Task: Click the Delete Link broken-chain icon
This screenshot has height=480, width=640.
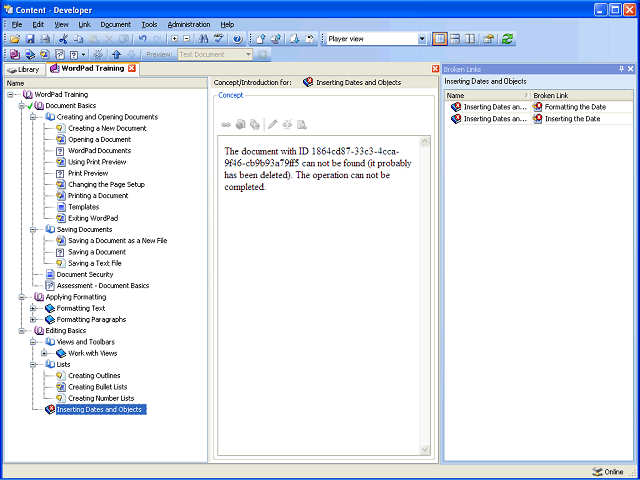Action: (98, 54)
